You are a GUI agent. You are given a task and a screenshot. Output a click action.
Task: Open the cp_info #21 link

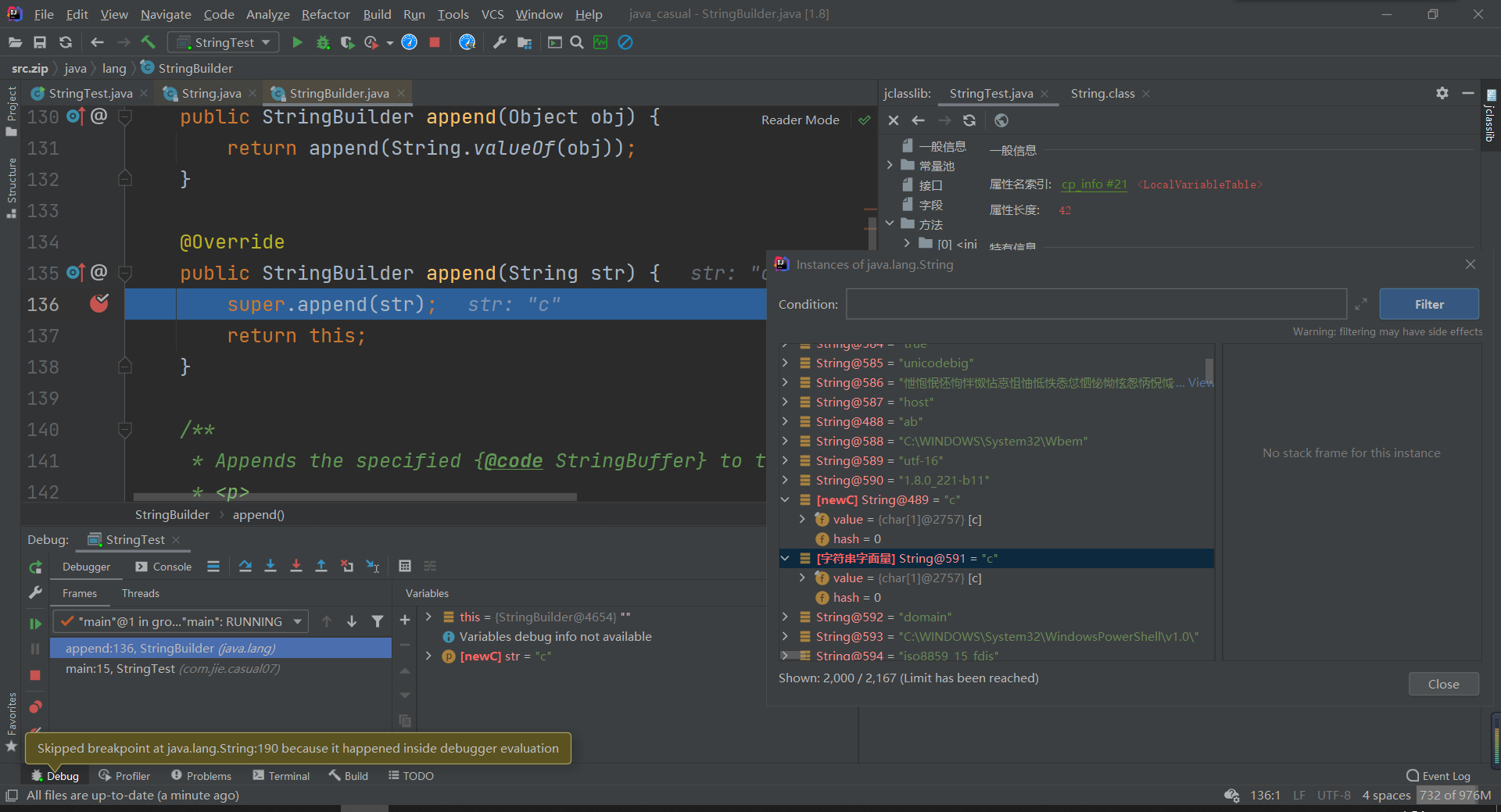click(x=1094, y=184)
